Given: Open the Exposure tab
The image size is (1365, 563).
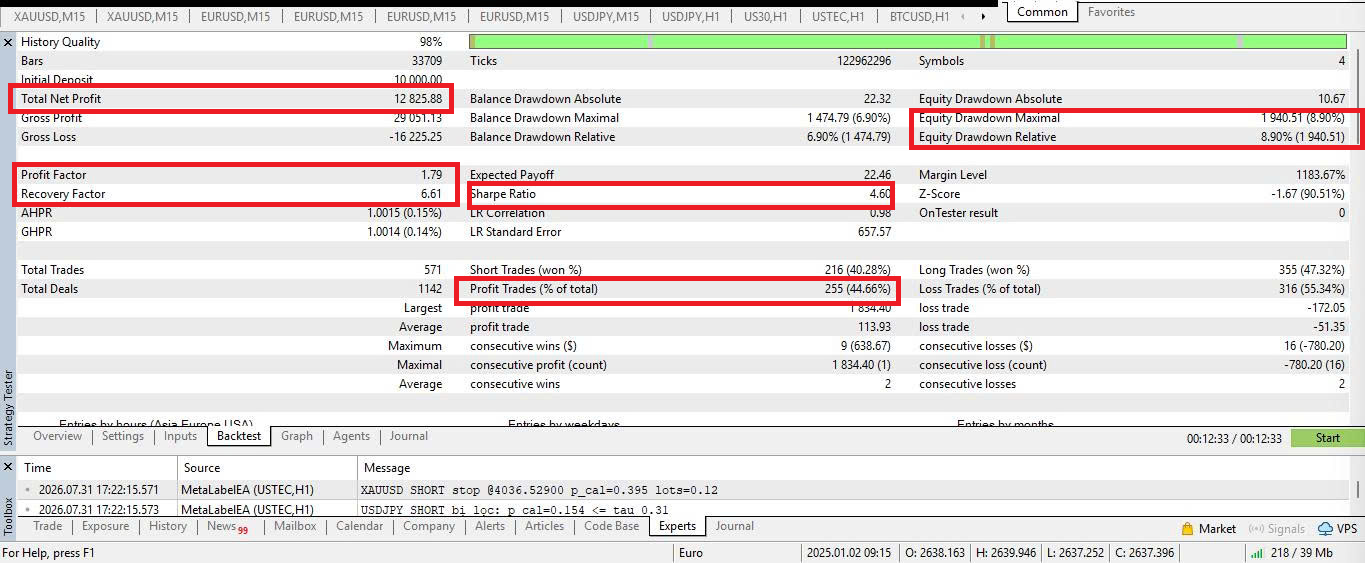Looking at the screenshot, I should point(105,526).
